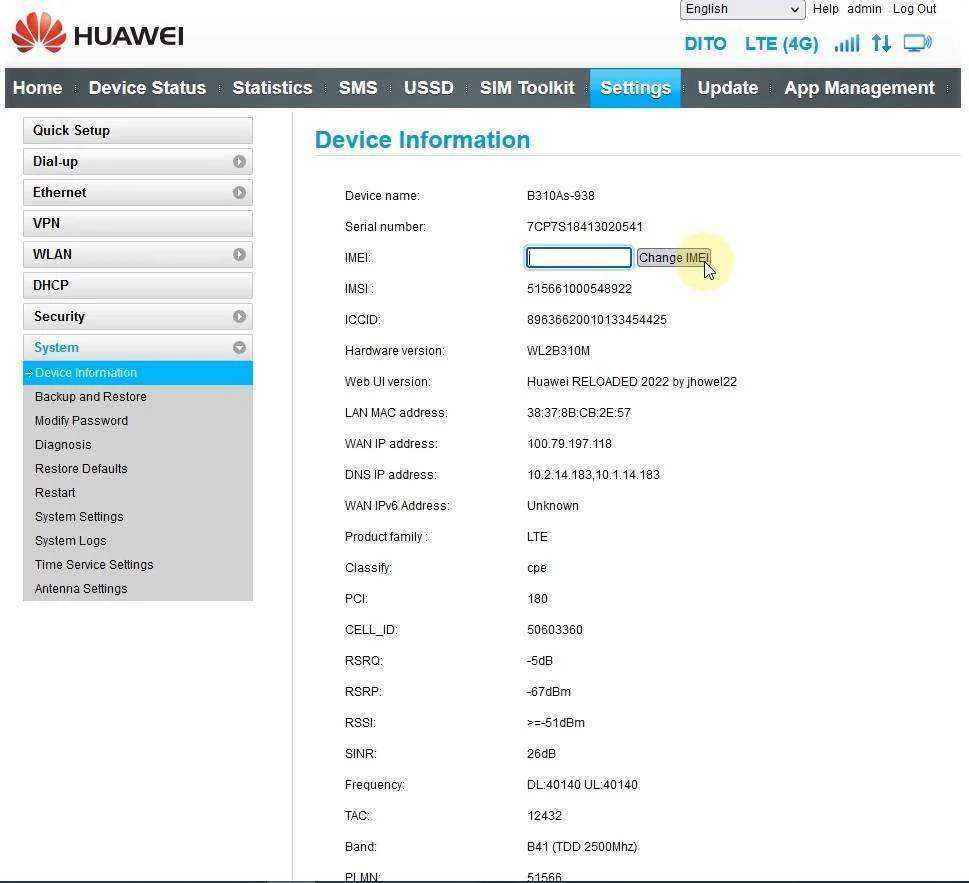969x883 pixels.
Task: Click the data transfer arrows icon
Action: coord(881,43)
